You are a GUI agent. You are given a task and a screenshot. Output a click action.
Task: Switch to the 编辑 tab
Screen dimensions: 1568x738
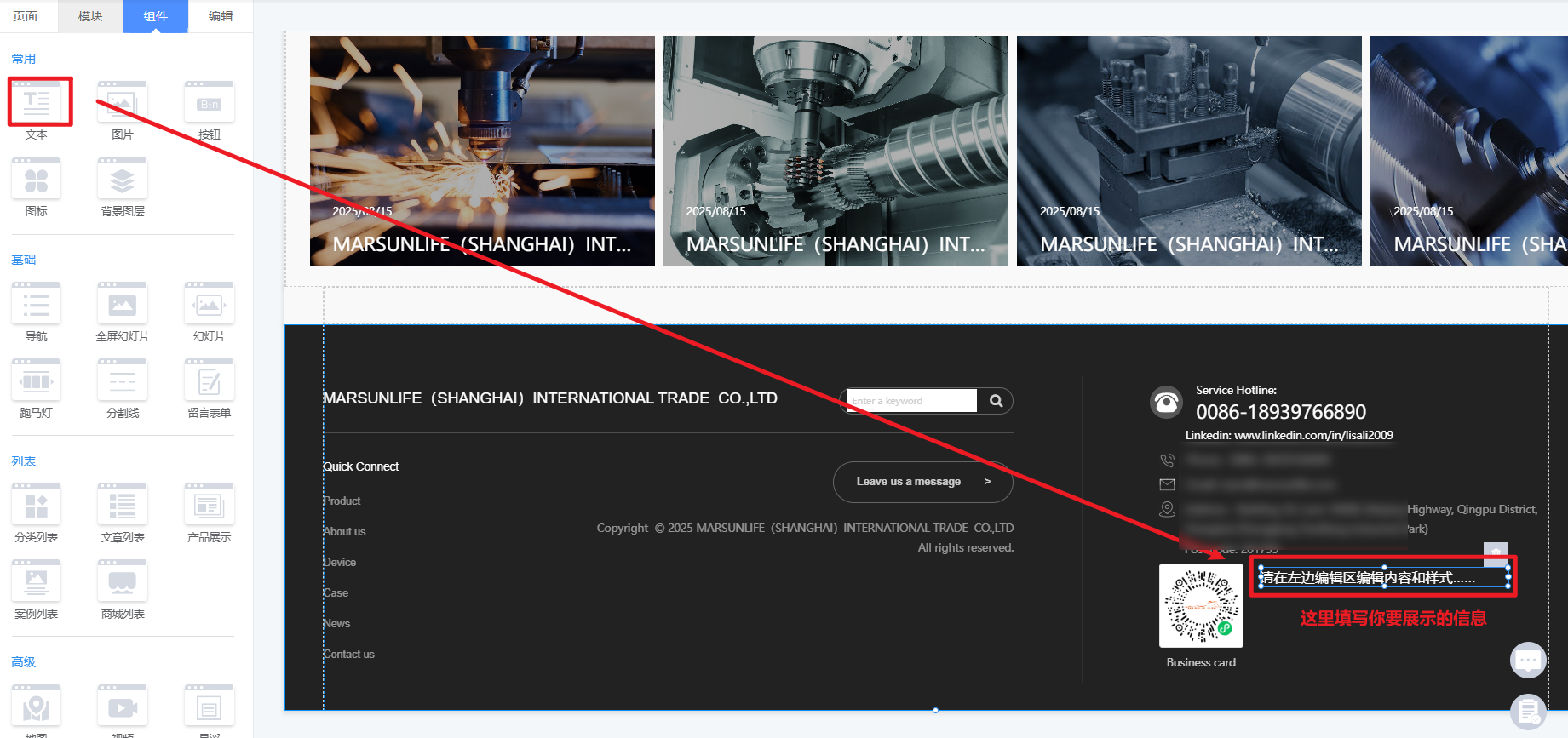click(221, 16)
